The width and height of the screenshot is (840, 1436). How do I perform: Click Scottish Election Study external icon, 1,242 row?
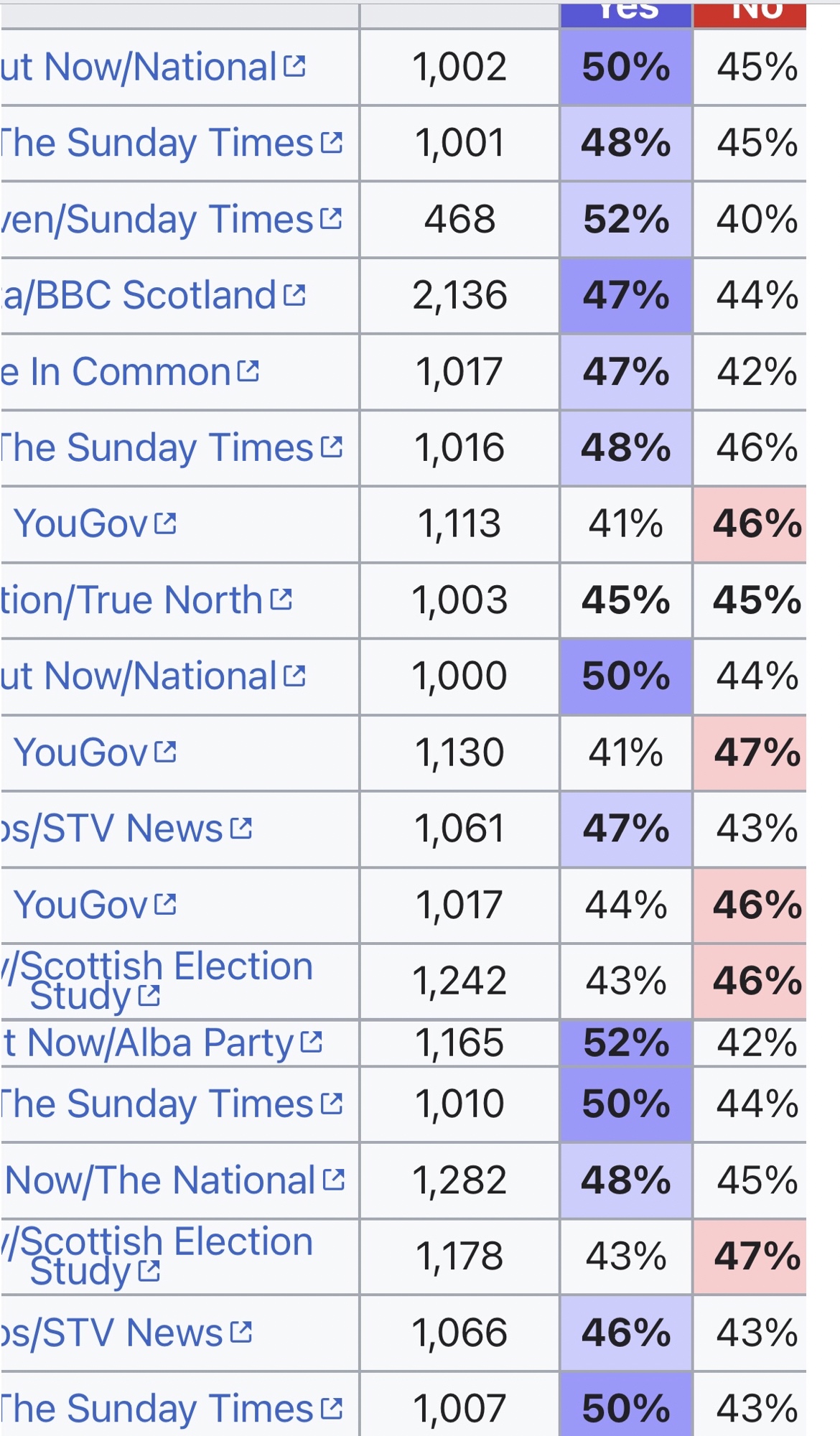point(149,995)
